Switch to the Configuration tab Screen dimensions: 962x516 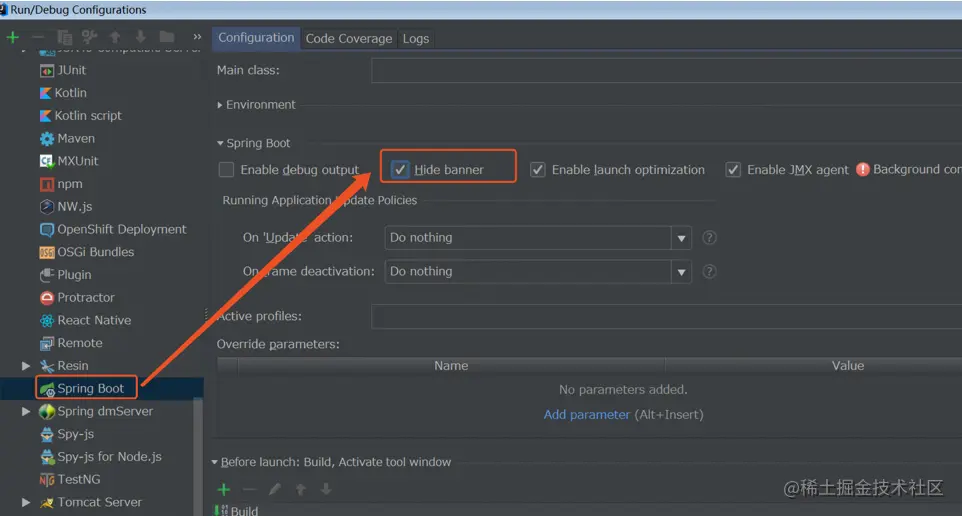[x=256, y=38]
